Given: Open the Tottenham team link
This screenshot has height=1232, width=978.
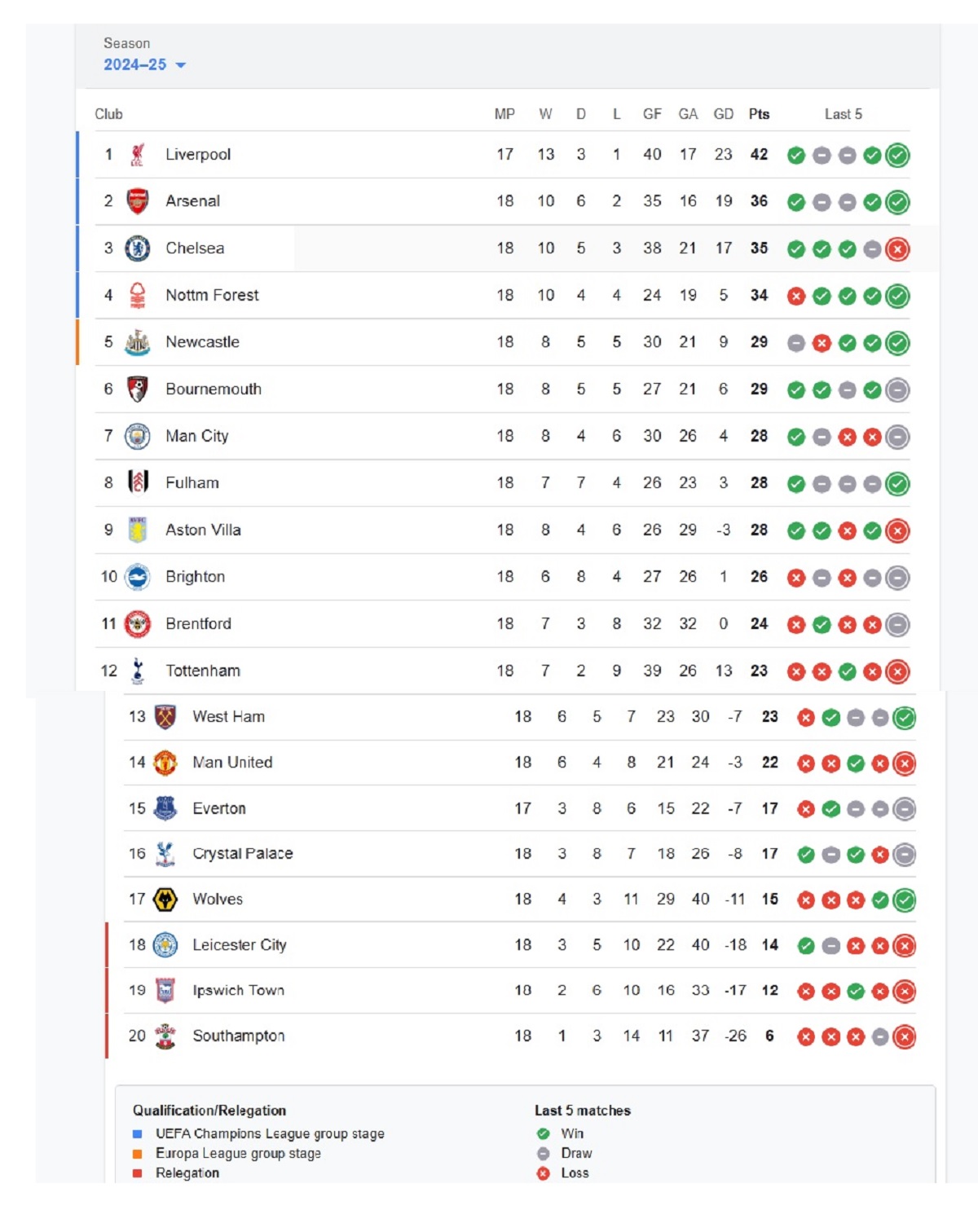Looking at the screenshot, I should coord(203,671).
